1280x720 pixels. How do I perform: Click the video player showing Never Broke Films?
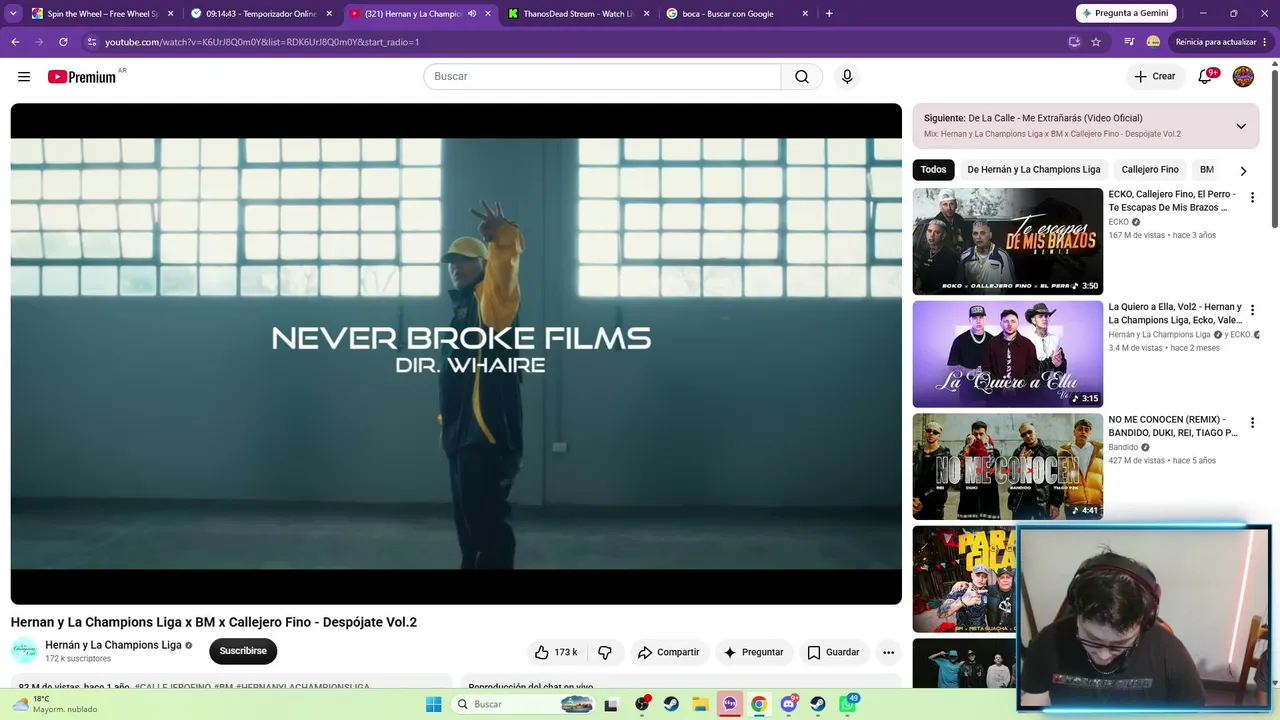456,354
